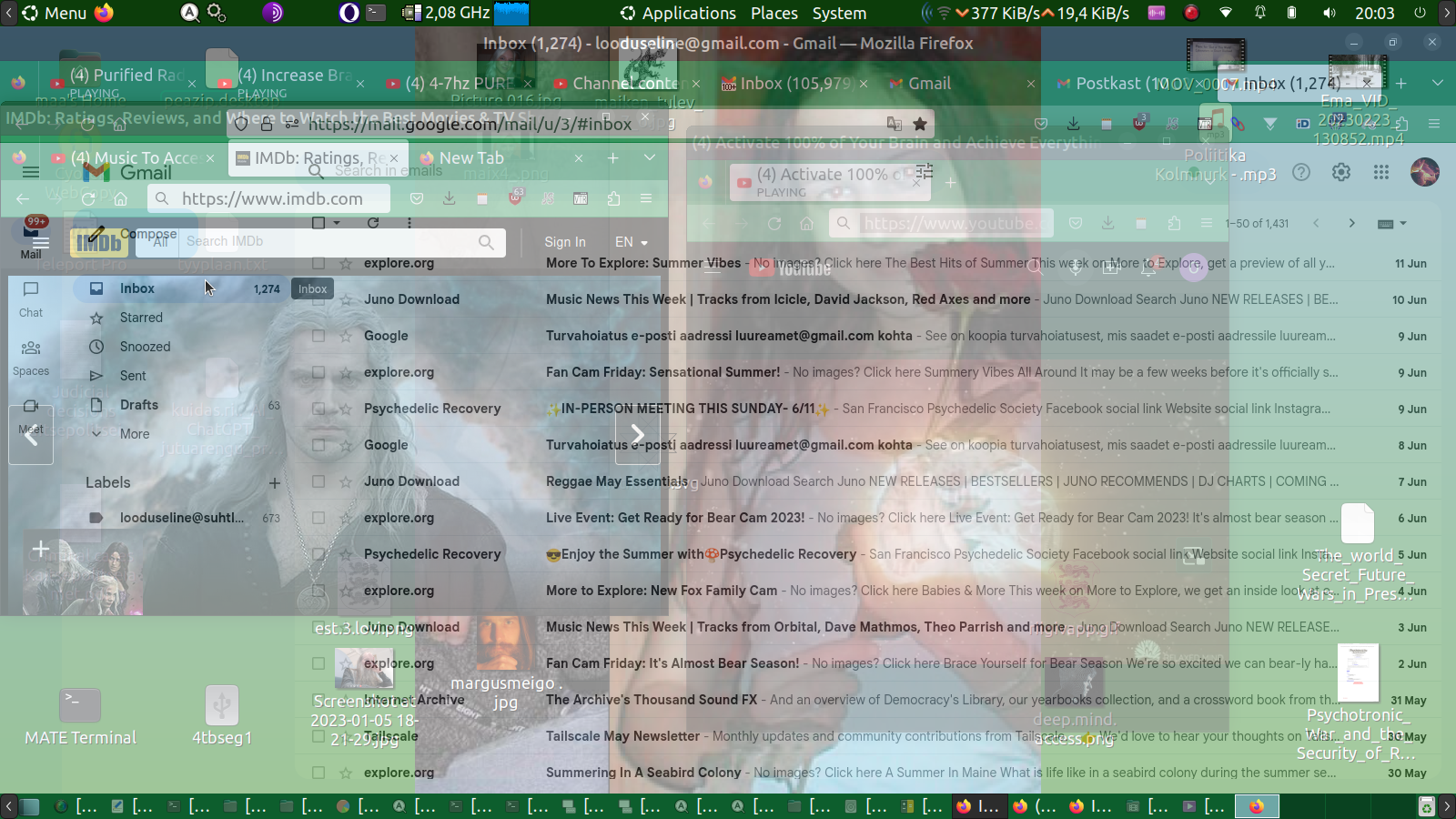Viewport: 1456px width, 819px height.
Task: Show the next IMDb slide with right arrow
Action: click(x=638, y=434)
